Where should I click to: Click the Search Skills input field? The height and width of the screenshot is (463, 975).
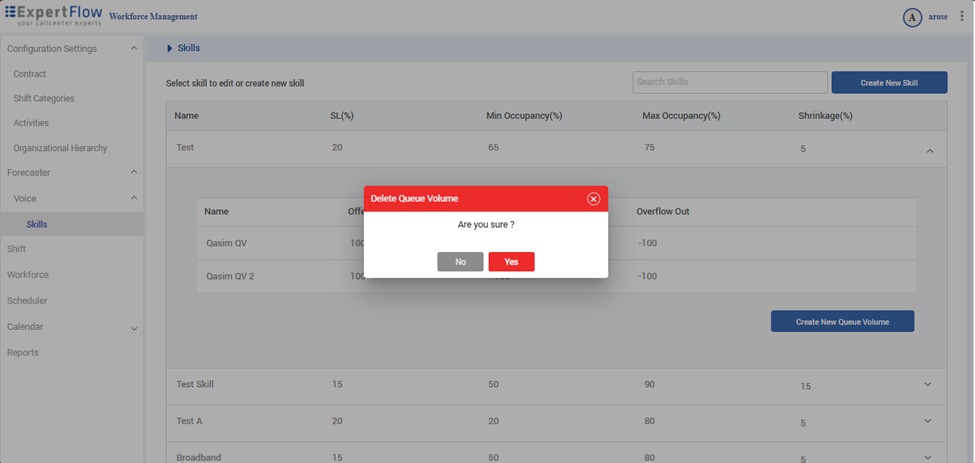pyautogui.click(x=729, y=82)
